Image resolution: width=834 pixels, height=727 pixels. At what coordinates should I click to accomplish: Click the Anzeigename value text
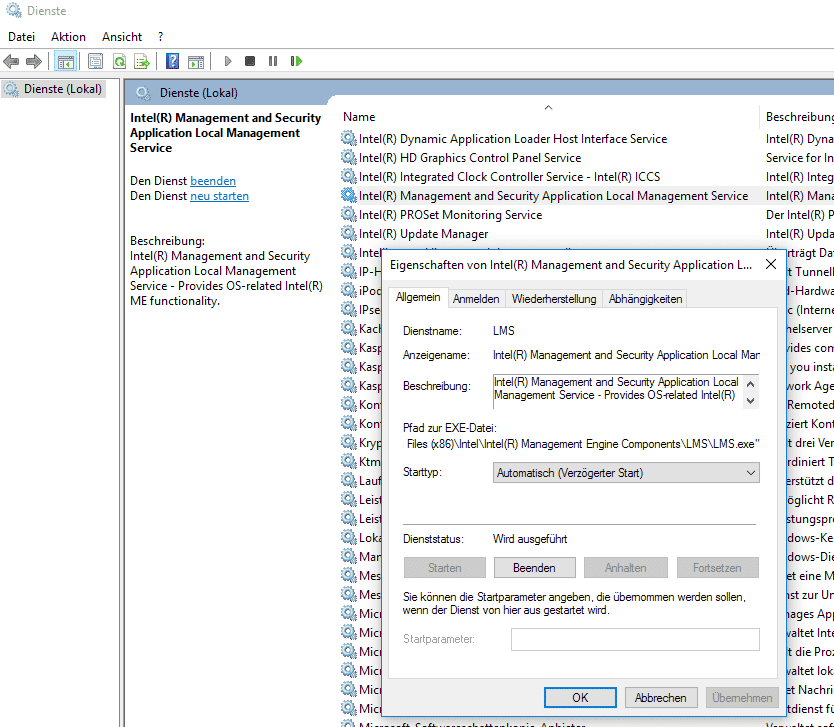point(626,355)
